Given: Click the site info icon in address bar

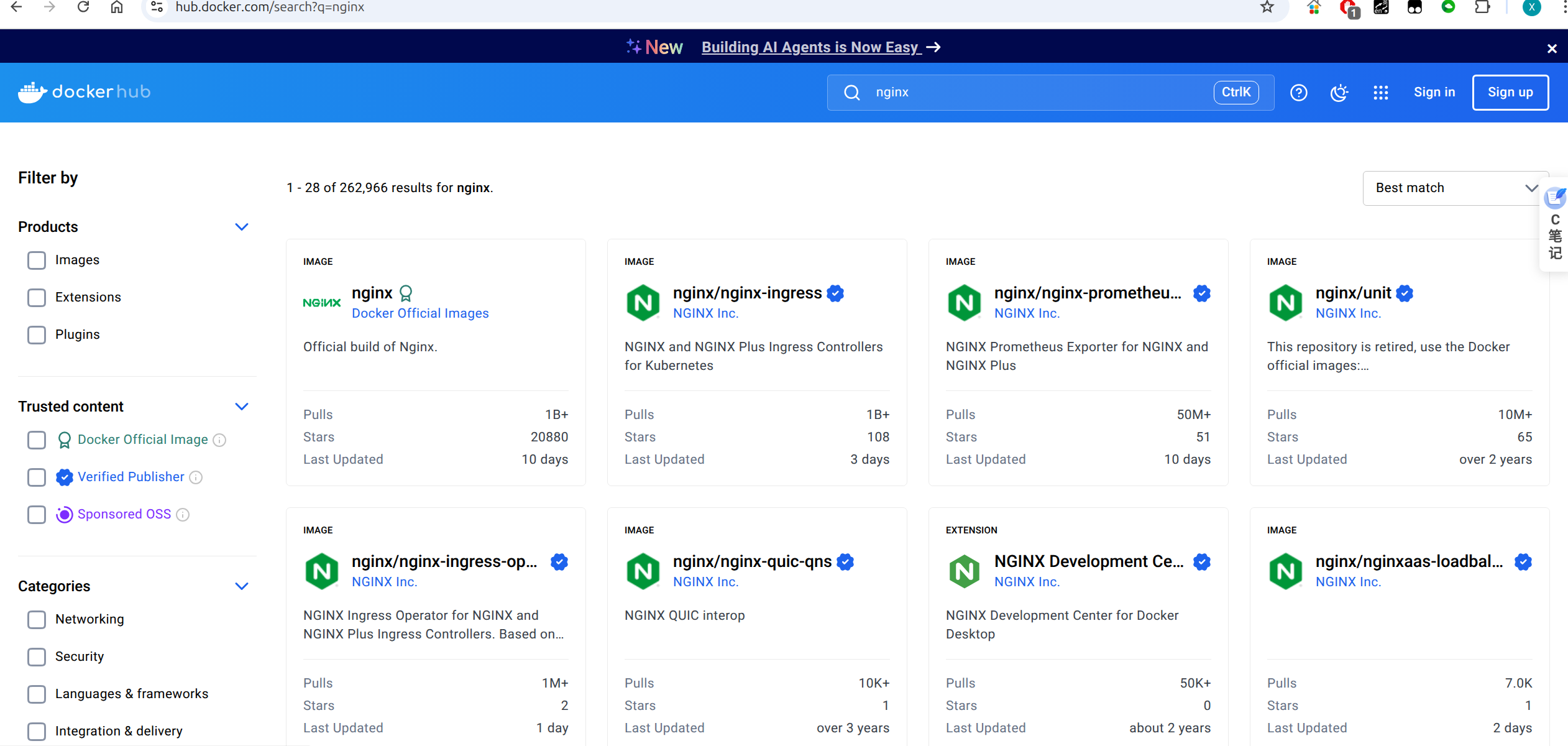Looking at the screenshot, I should (x=157, y=7).
